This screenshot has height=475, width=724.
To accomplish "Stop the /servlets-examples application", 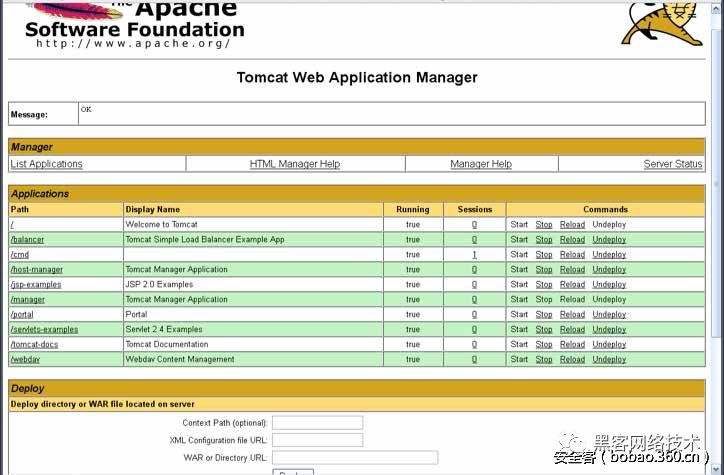I will point(544,330).
